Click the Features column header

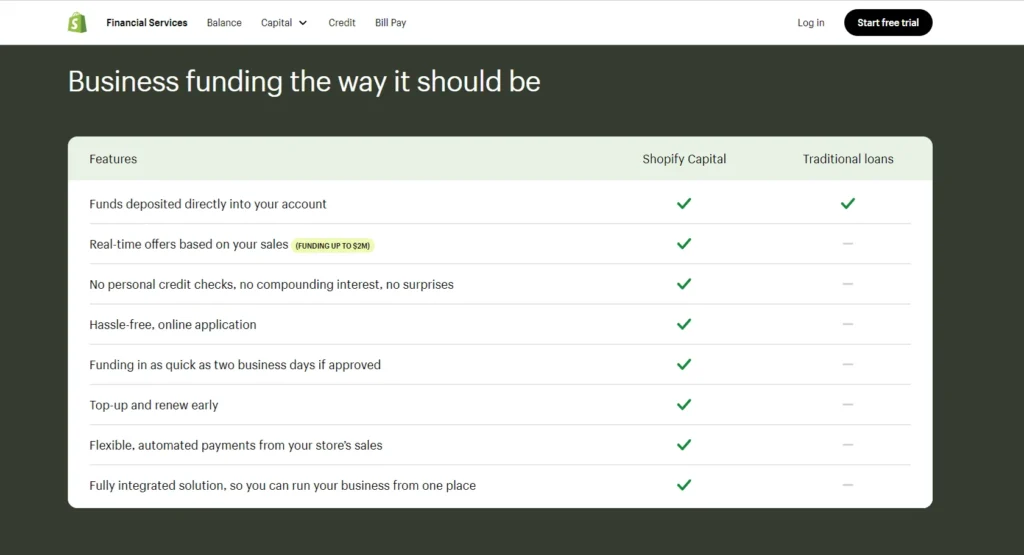pos(113,159)
